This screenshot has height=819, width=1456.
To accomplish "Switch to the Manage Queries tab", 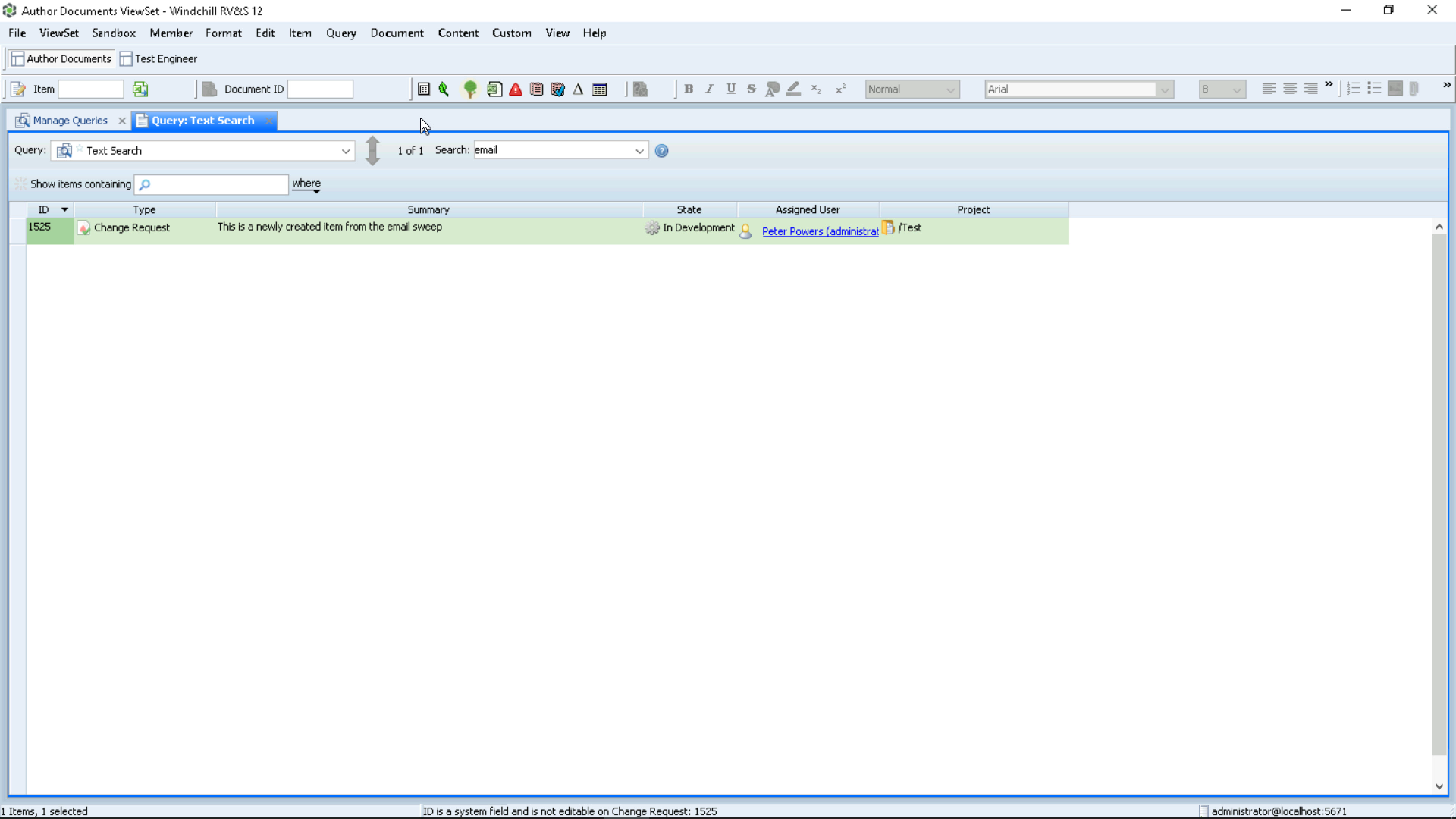I will point(63,121).
